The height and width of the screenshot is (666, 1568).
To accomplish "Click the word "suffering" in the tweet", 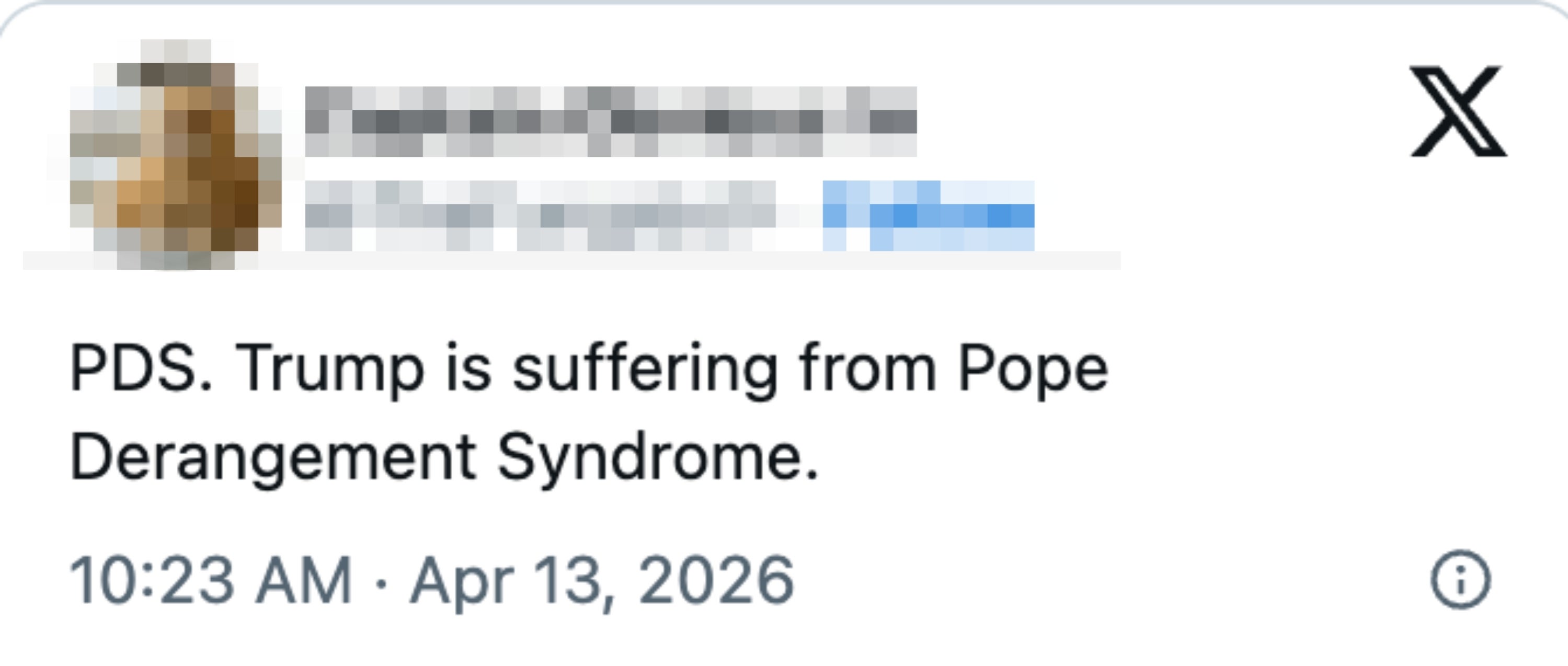I will click(645, 369).
